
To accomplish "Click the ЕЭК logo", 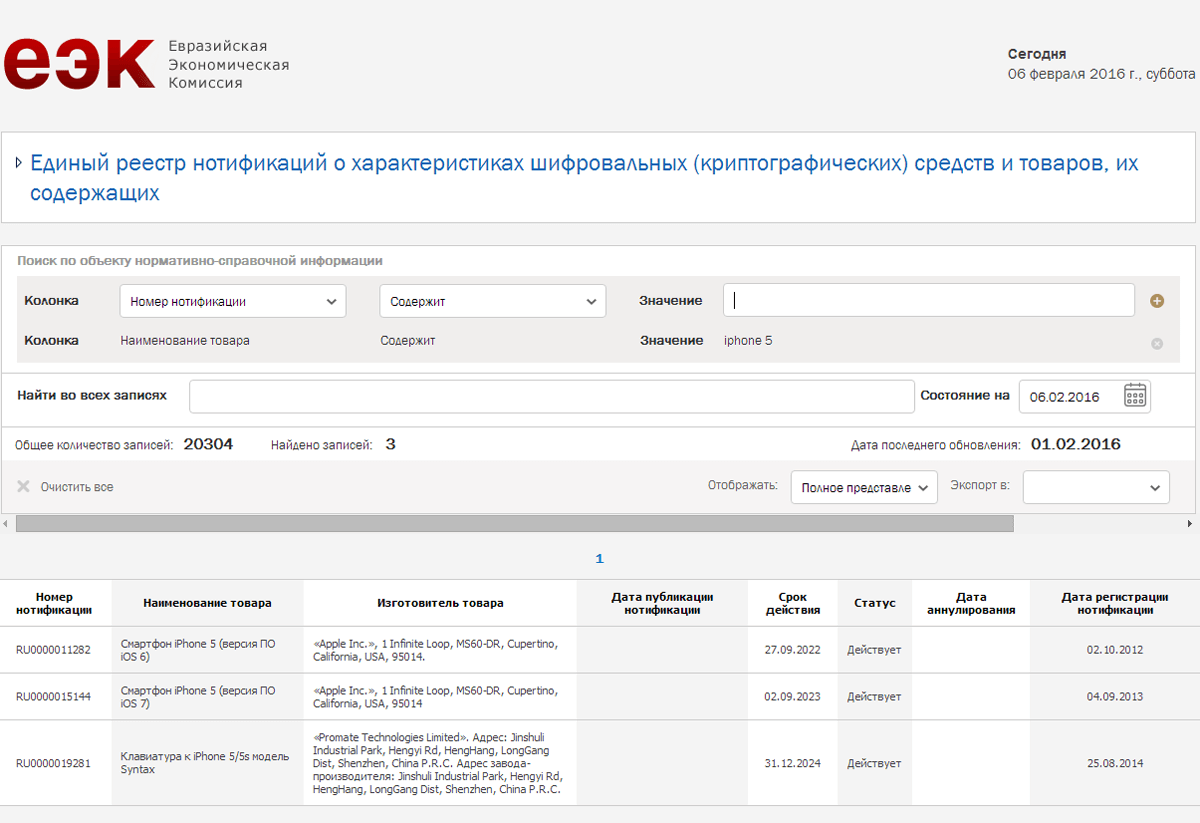I will coord(80,64).
